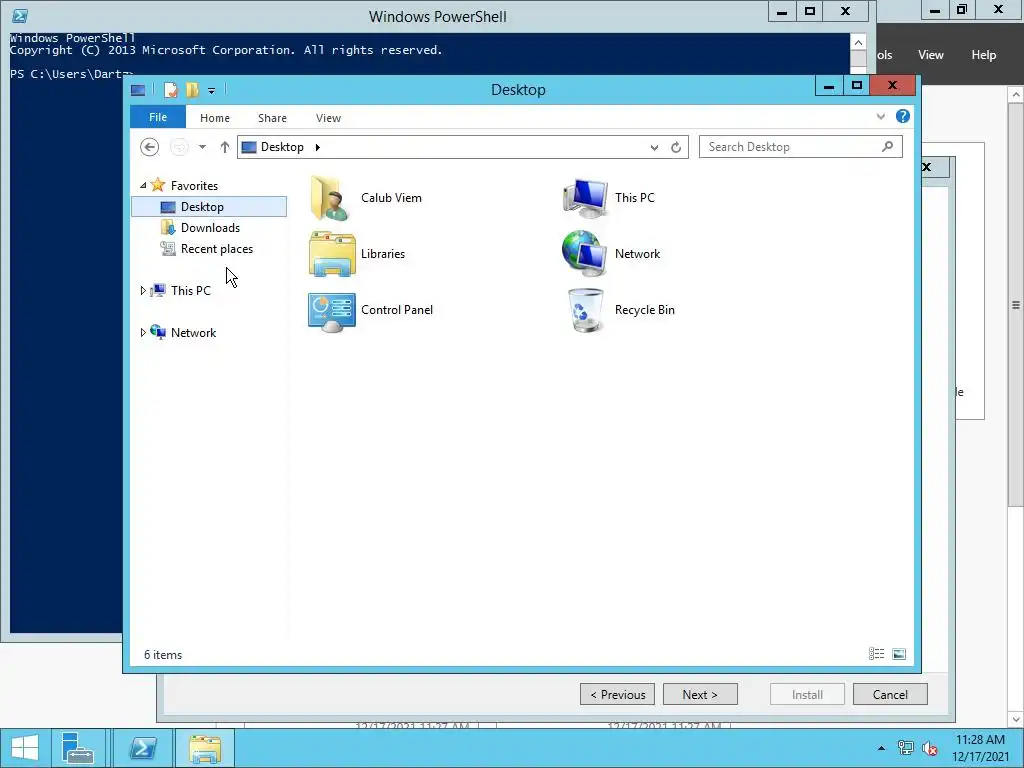The image size is (1024, 768).
Task: Open the Windows Start button
Action: 25,748
